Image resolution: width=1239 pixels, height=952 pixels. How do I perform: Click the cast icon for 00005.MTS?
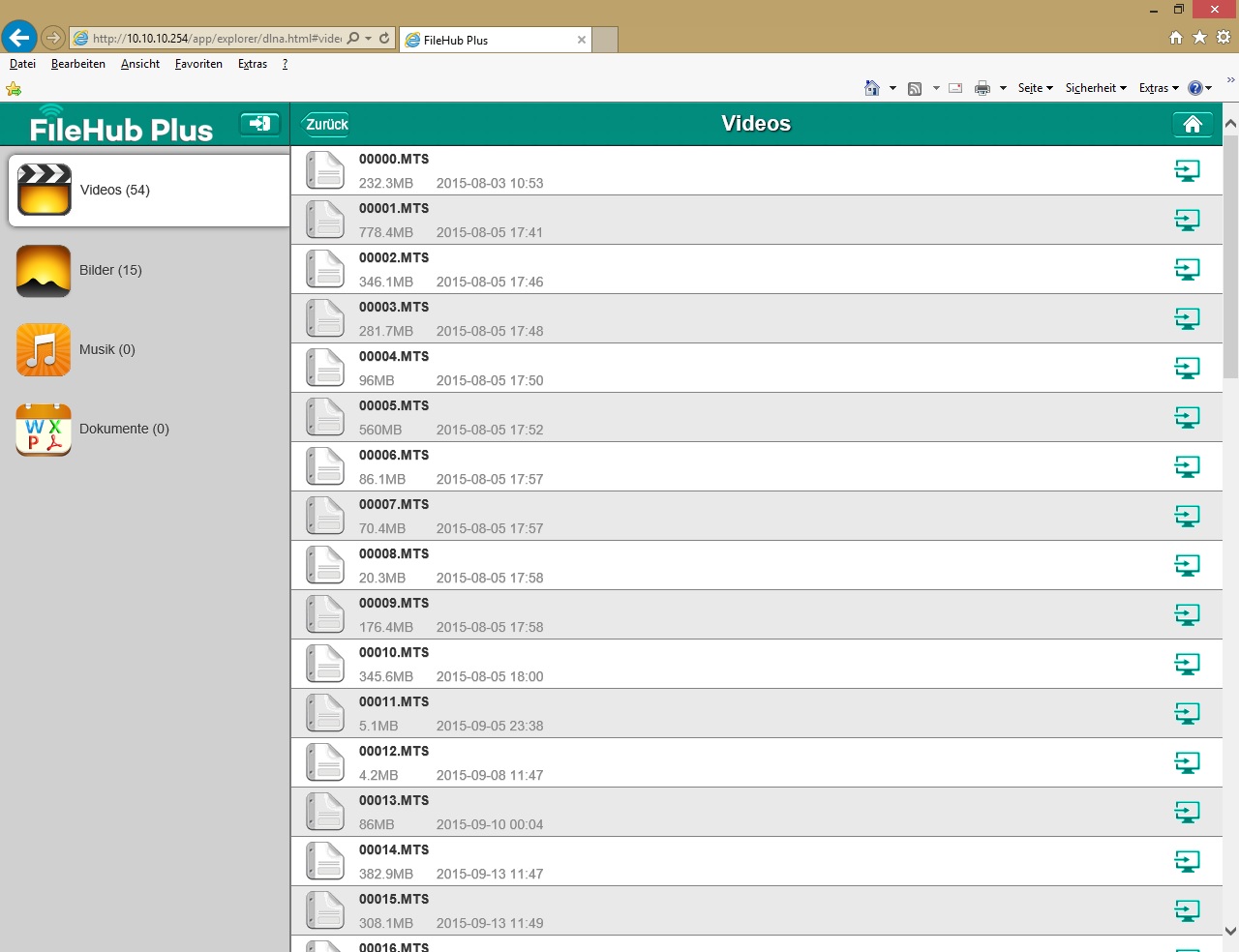coord(1187,418)
